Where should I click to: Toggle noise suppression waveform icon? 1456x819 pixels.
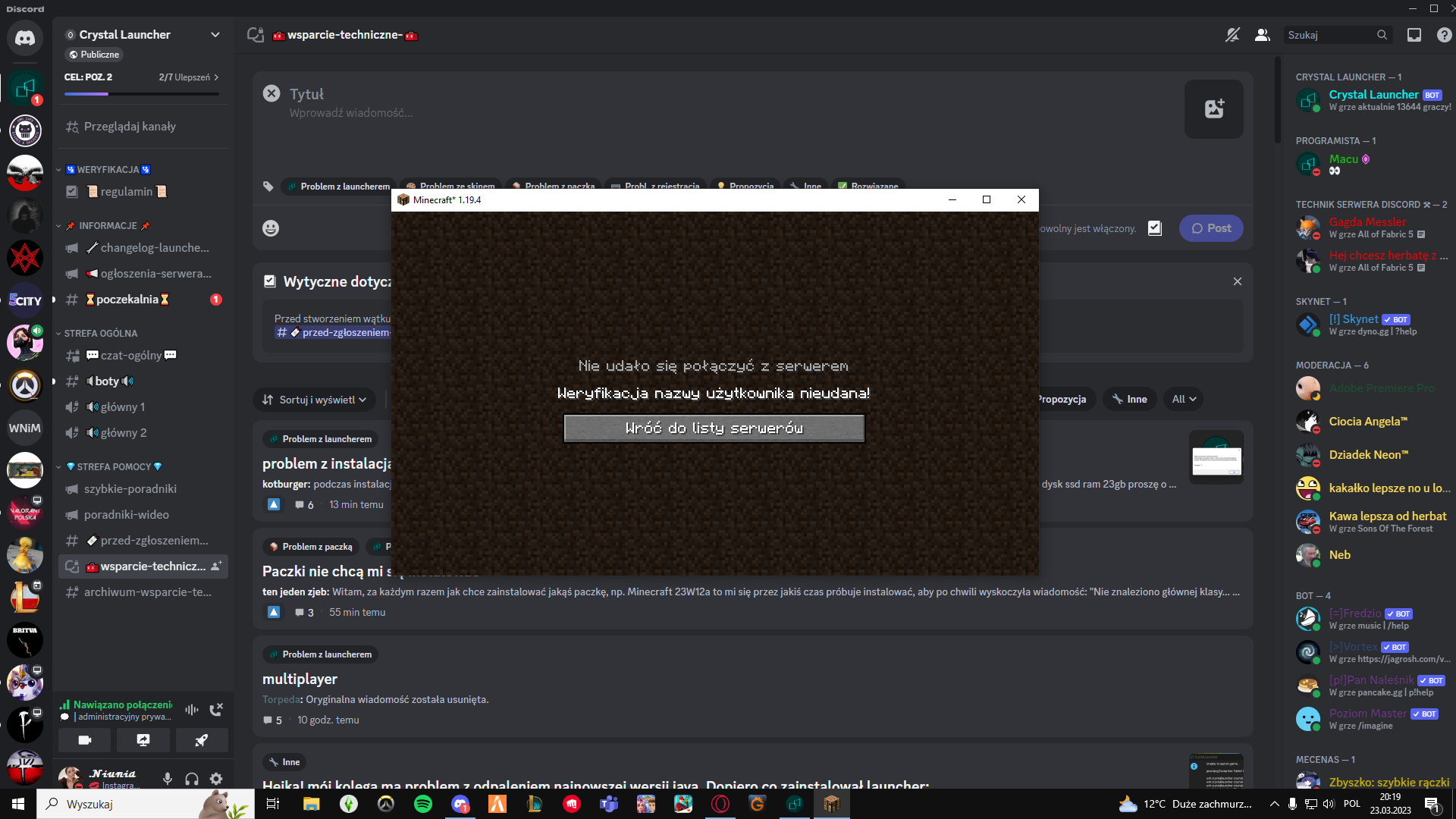click(x=191, y=709)
